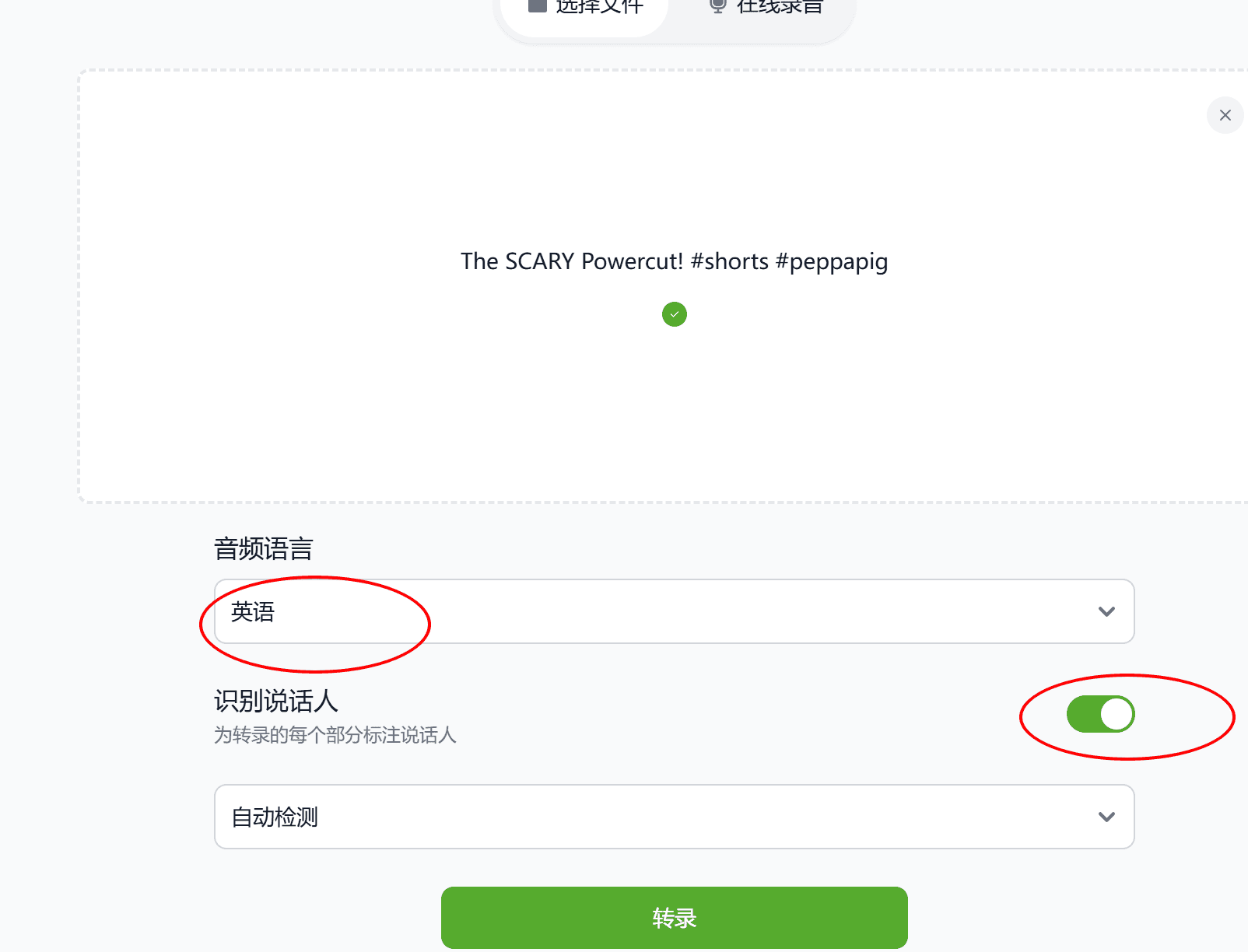The width and height of the screenshot is (1248, 952).
Task: Open the 音频语言 language dropdown
Action: tap(674, 611)
